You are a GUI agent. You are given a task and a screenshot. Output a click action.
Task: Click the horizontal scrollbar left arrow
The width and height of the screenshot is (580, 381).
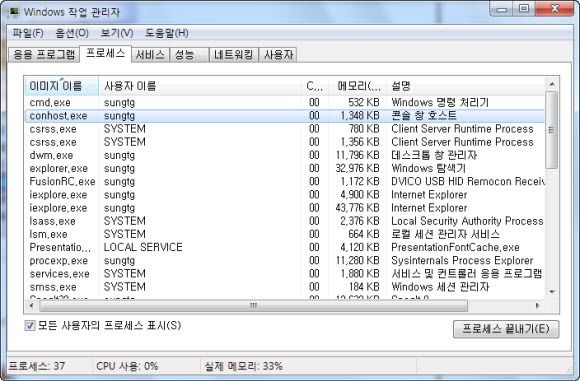coord(31,306)
